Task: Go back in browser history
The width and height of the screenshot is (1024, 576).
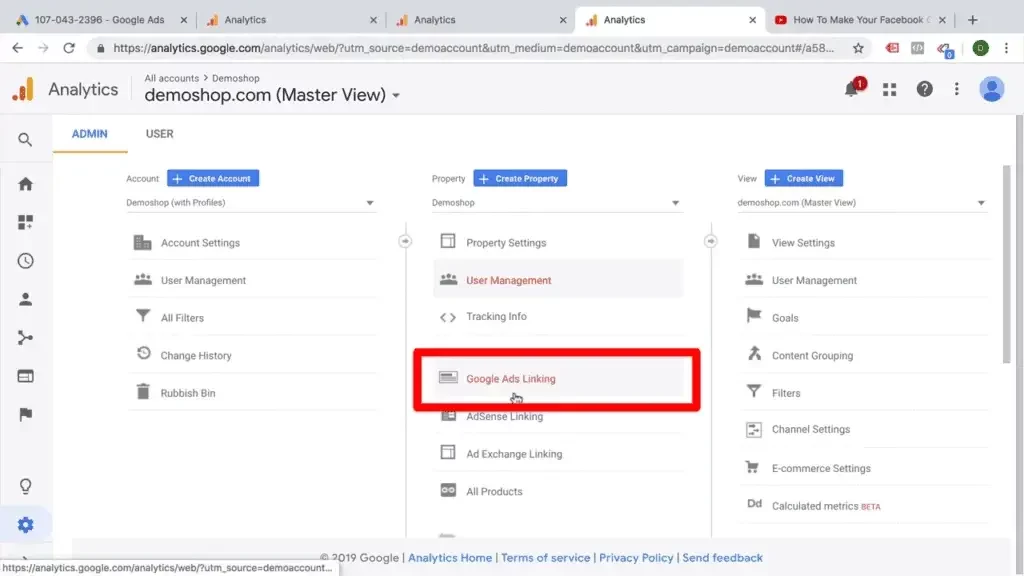Action: click(x=18, y=48)
